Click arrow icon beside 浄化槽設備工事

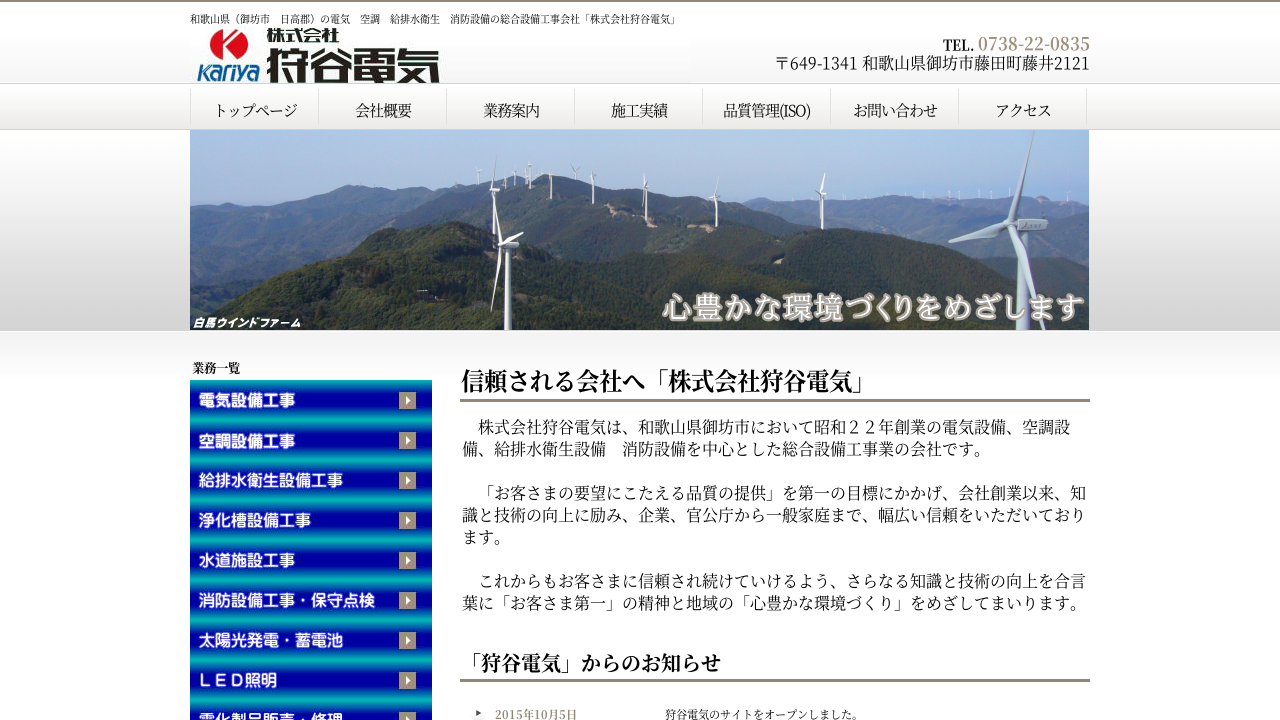(x=407, y=521)
